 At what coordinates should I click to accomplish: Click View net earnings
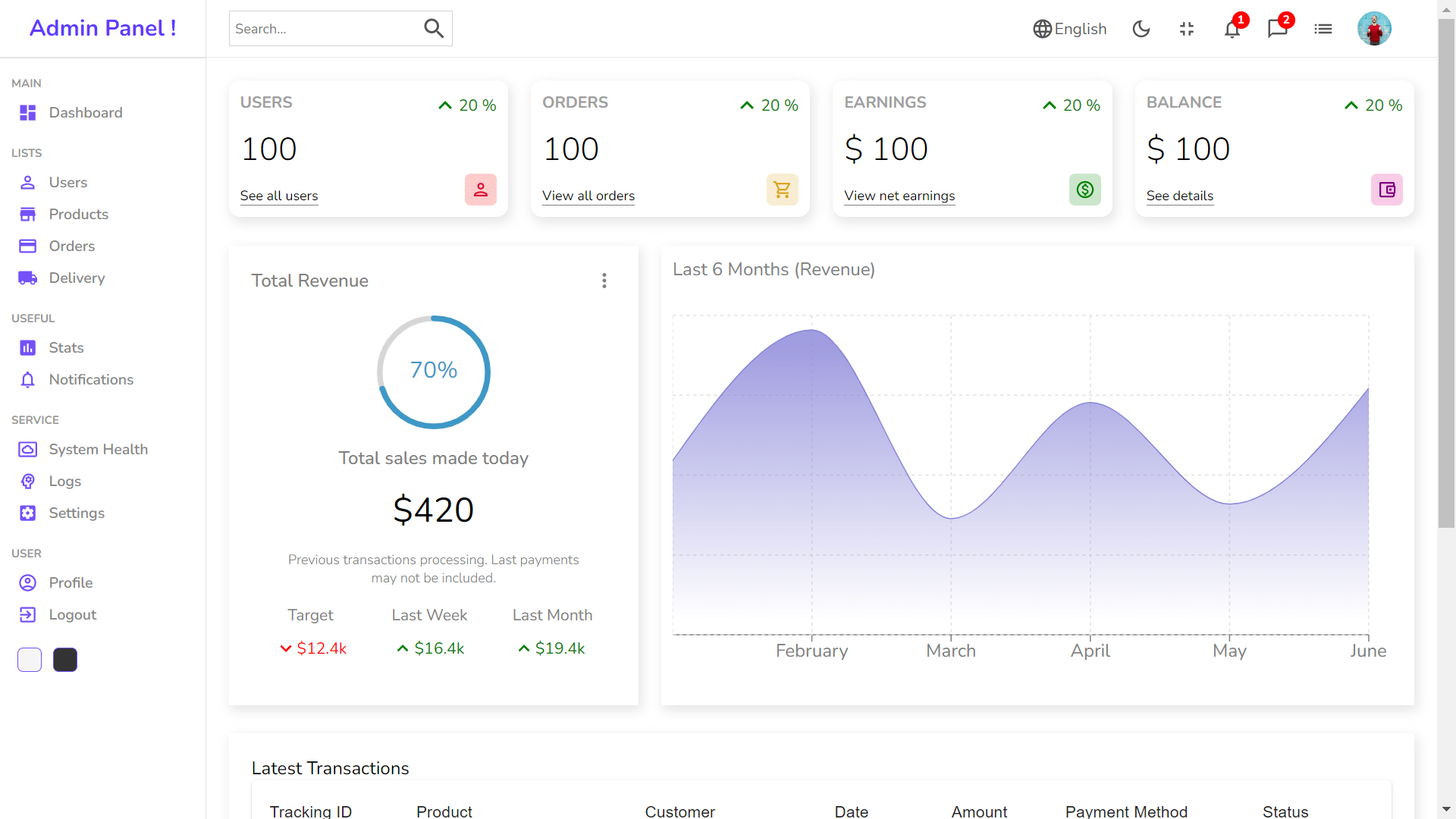(x=899, y=196)
